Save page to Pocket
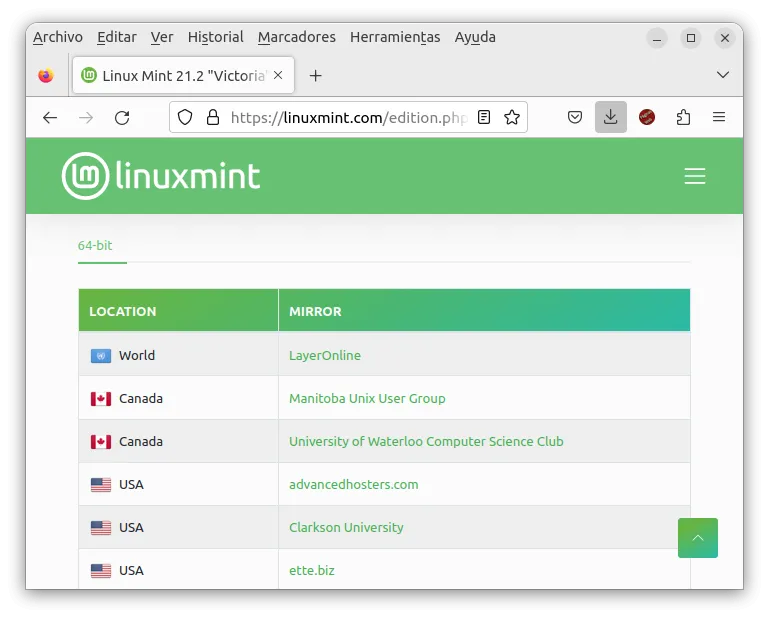769x618 pixels. pos(575,117)
